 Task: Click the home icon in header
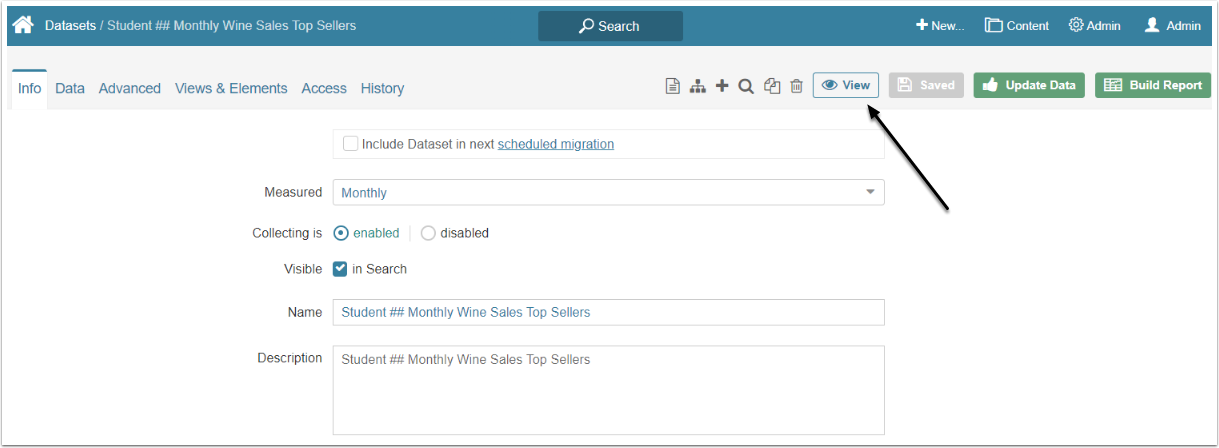23,25
